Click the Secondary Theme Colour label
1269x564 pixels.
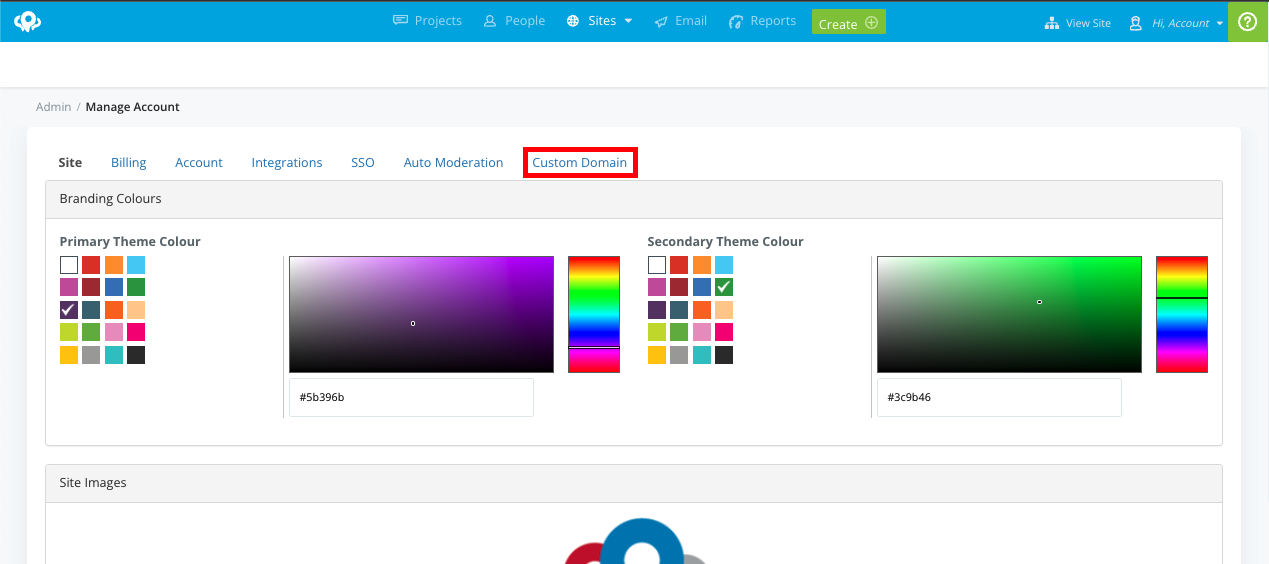[725, 242]
